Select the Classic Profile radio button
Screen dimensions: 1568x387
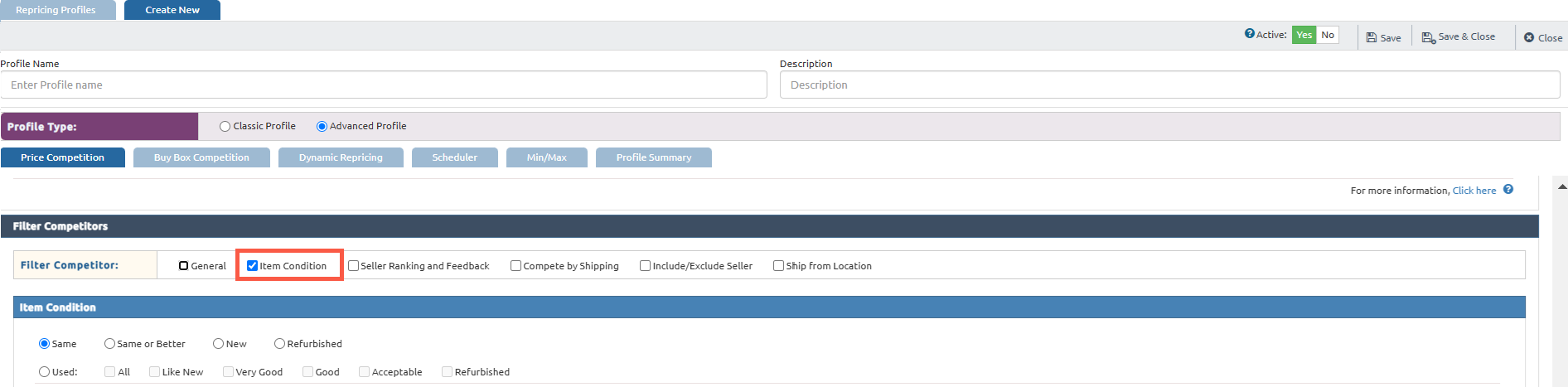(225, 127)
